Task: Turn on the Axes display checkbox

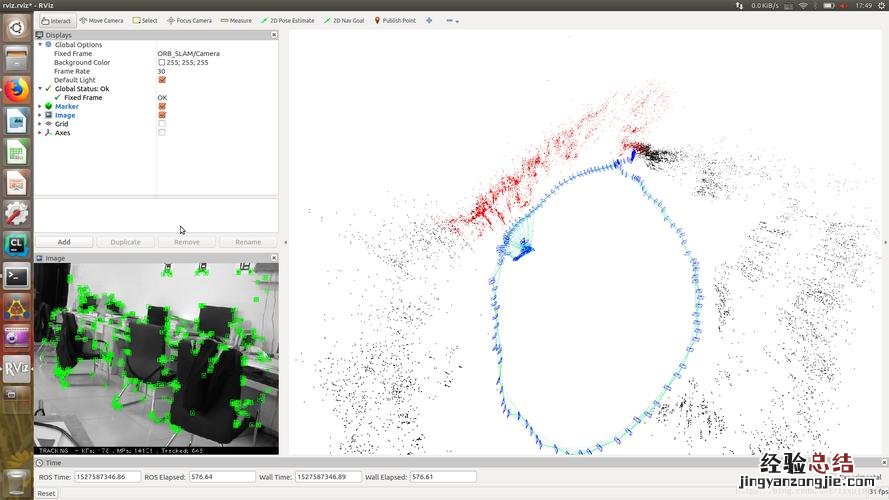Action: pyautogui.click(x=162, y=133)
